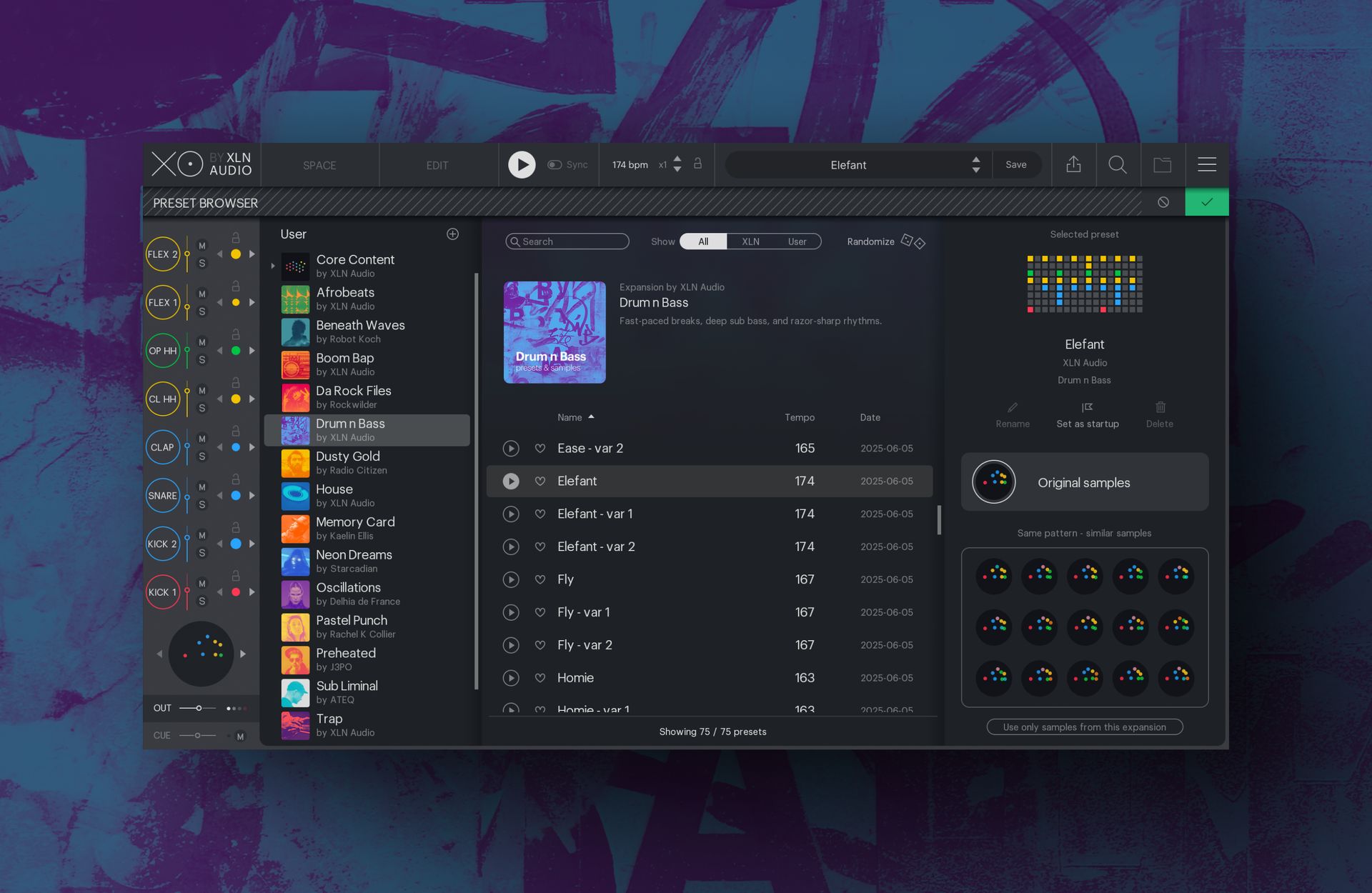Adjust the CUE volume slider

[198, 735]
